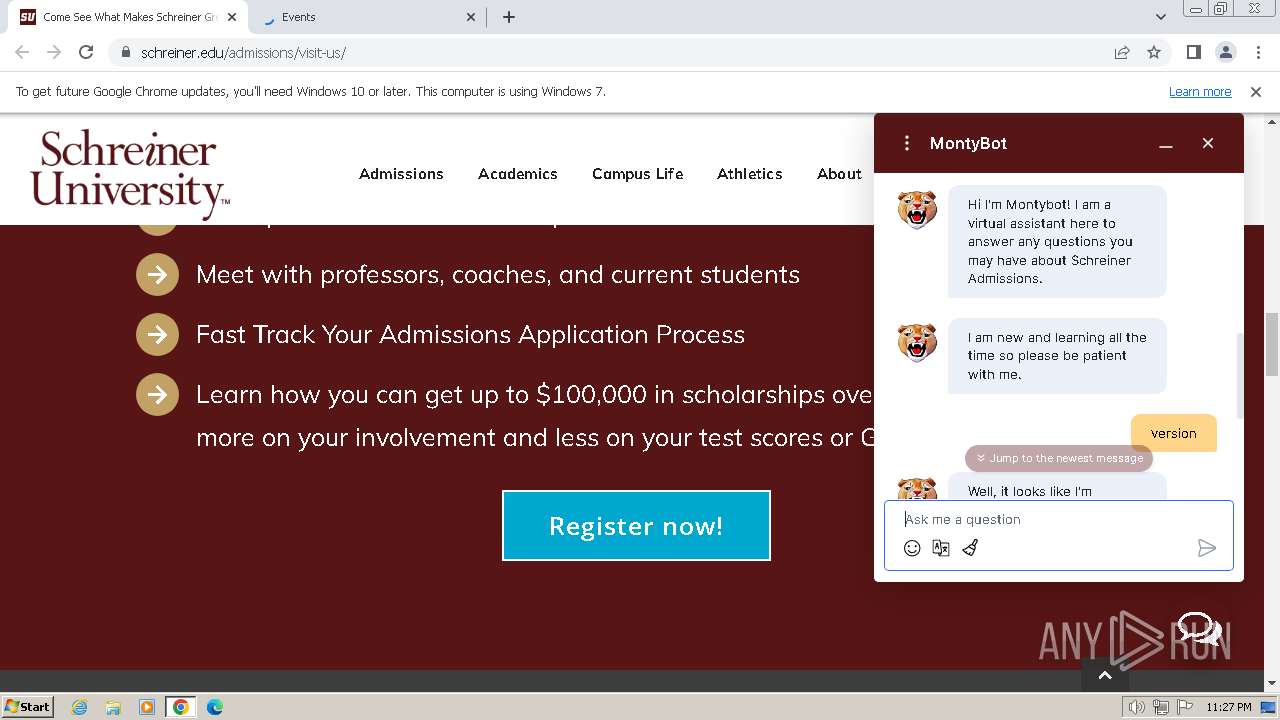Image resolution: width=1280 pixels, height=720 pixels.
Task: Click the Hi I'm Montybot message bubble
Action: click(x=1057, y=241)
